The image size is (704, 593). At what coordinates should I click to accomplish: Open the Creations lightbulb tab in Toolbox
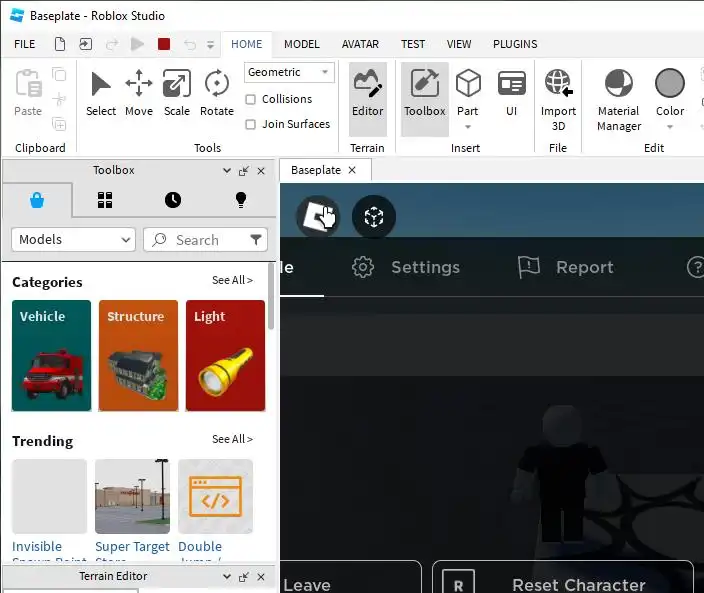click(x=241, y=200)
